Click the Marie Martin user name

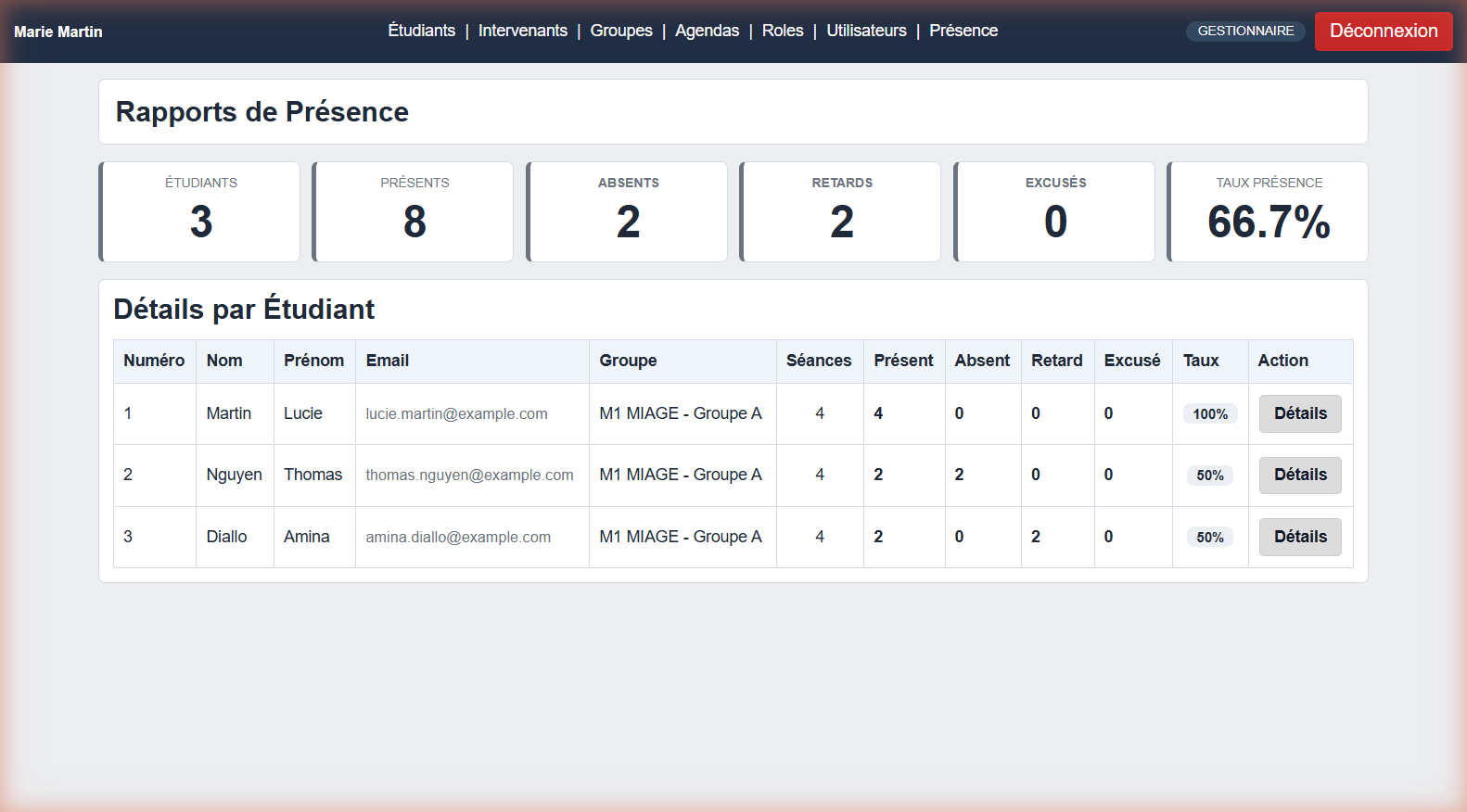(58, 32)
